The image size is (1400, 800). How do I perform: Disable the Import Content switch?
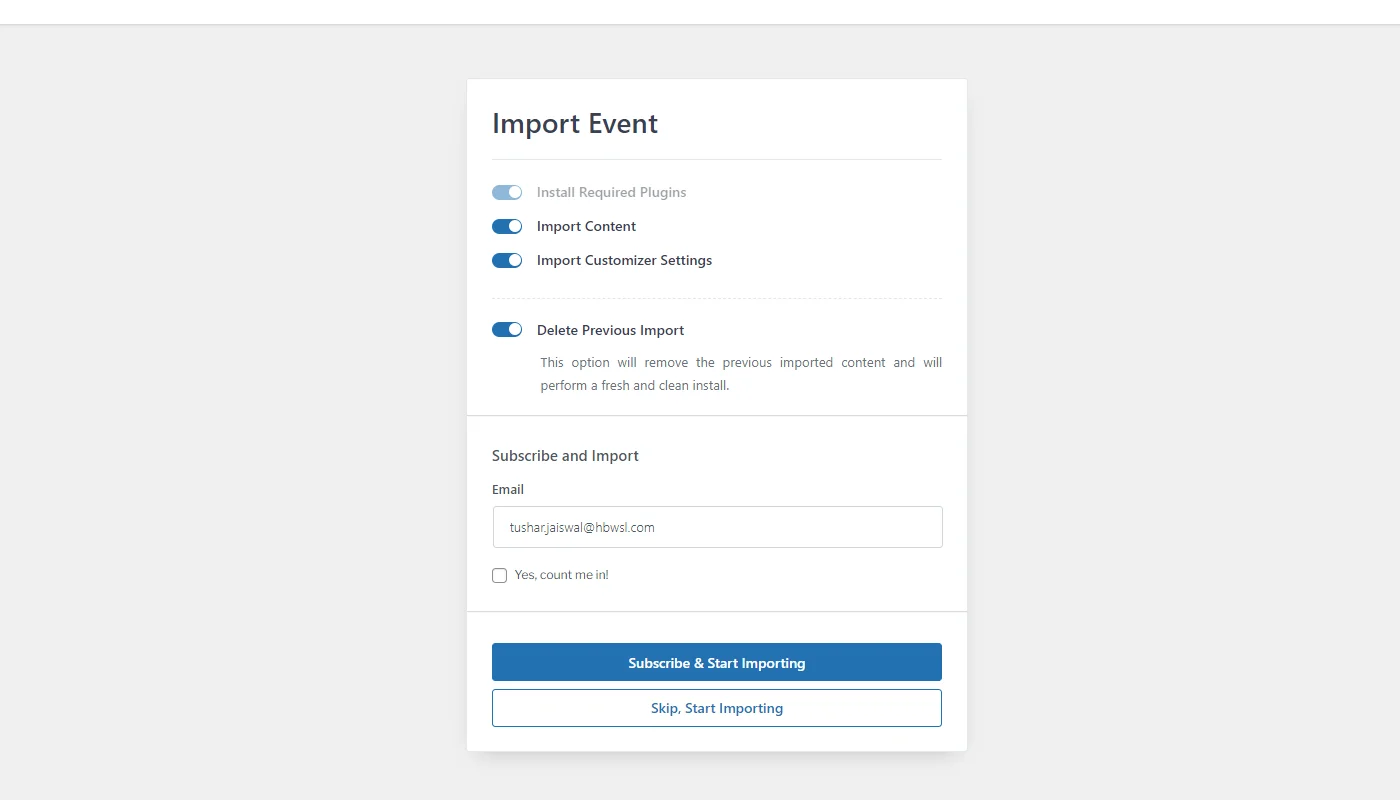pos(507,226)
